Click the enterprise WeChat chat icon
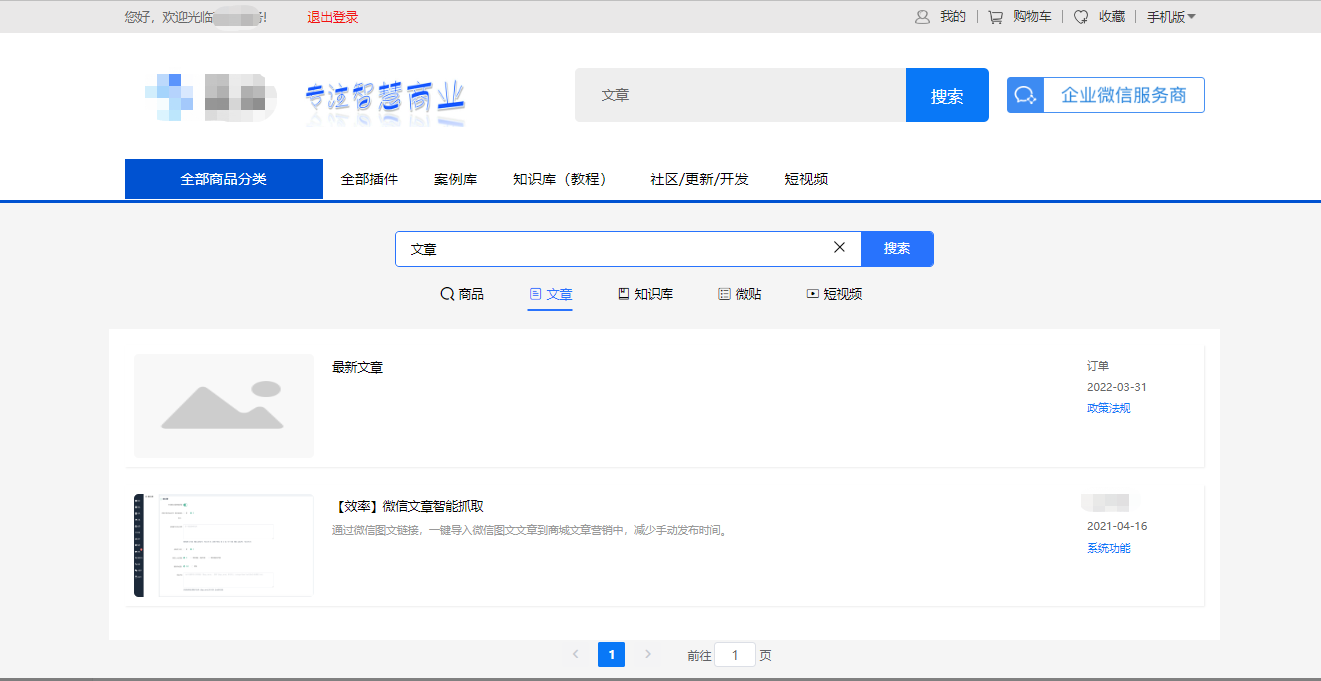Viewport: 1321px width, 681px height. point(1025,95)
